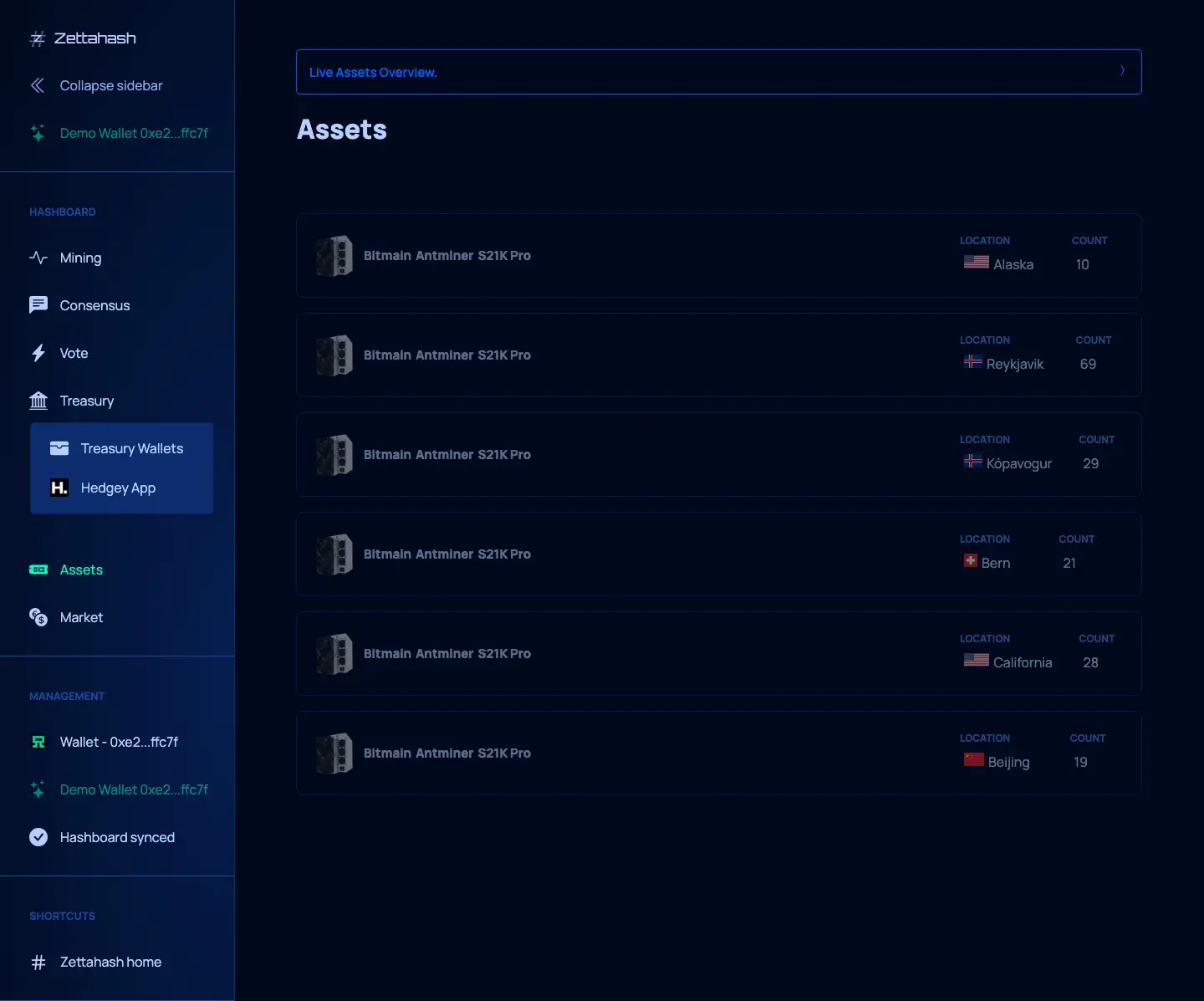Viewport: 1204px width, 1001px height.
Task: Open Treasury Wallets submenu item
Action: pyautogui.click(x=132, y=448)
